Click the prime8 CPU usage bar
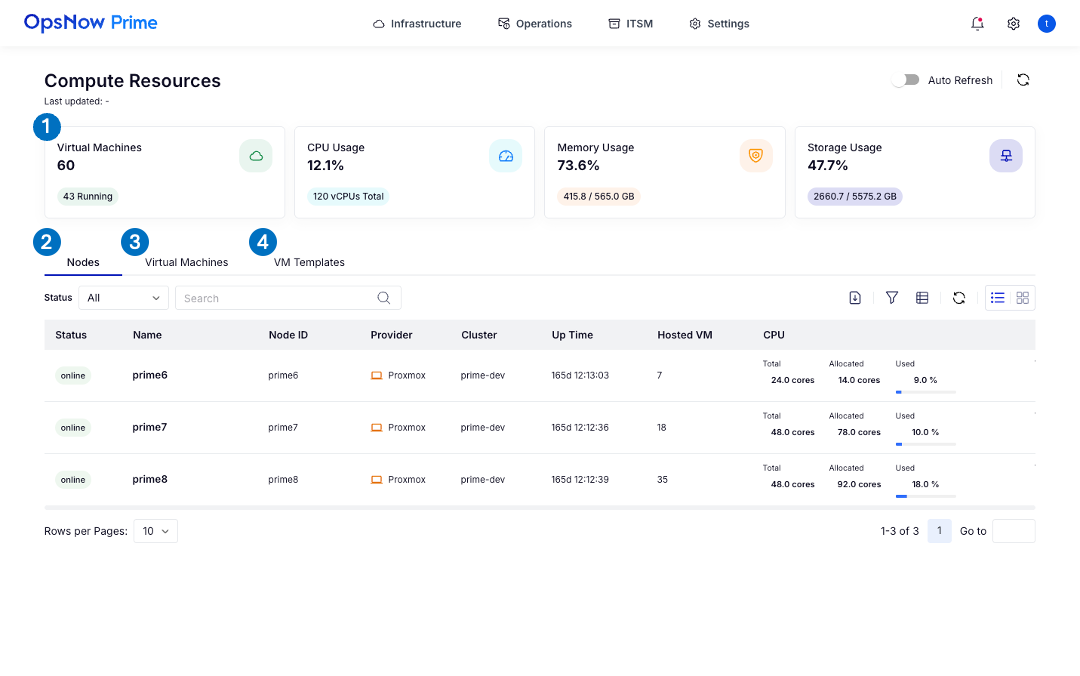The image size is (1080, 676). (925, 495)
